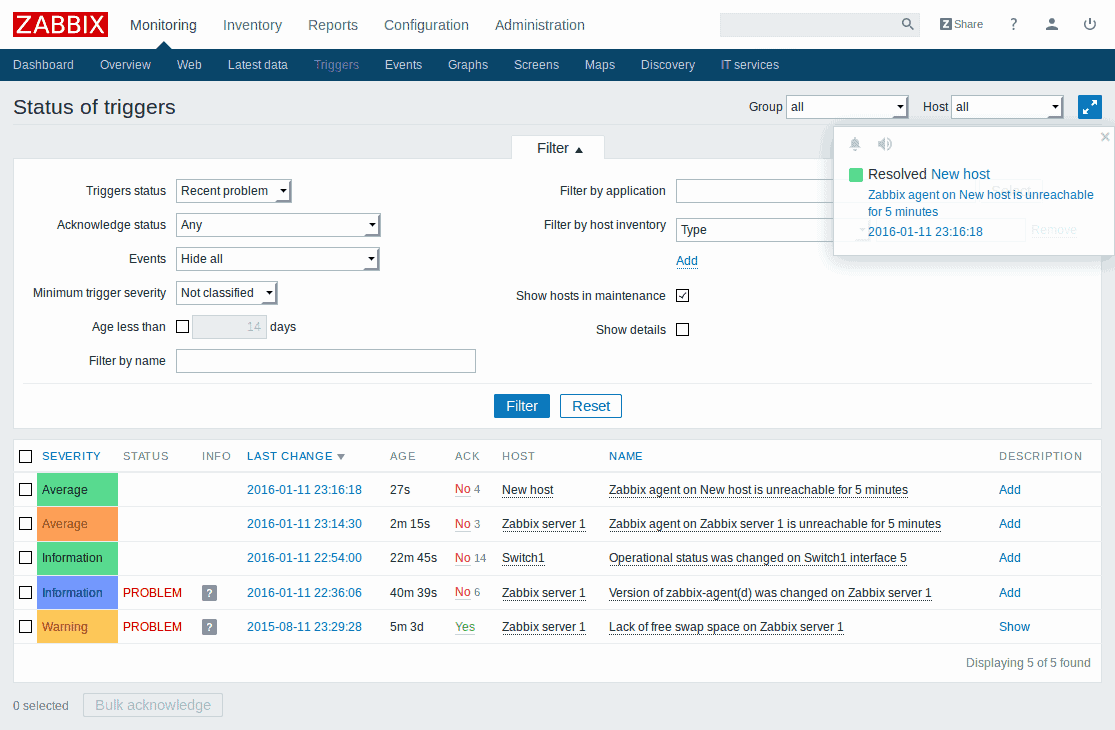Uncheck Show hosts in maintenance

click(682, 296)
